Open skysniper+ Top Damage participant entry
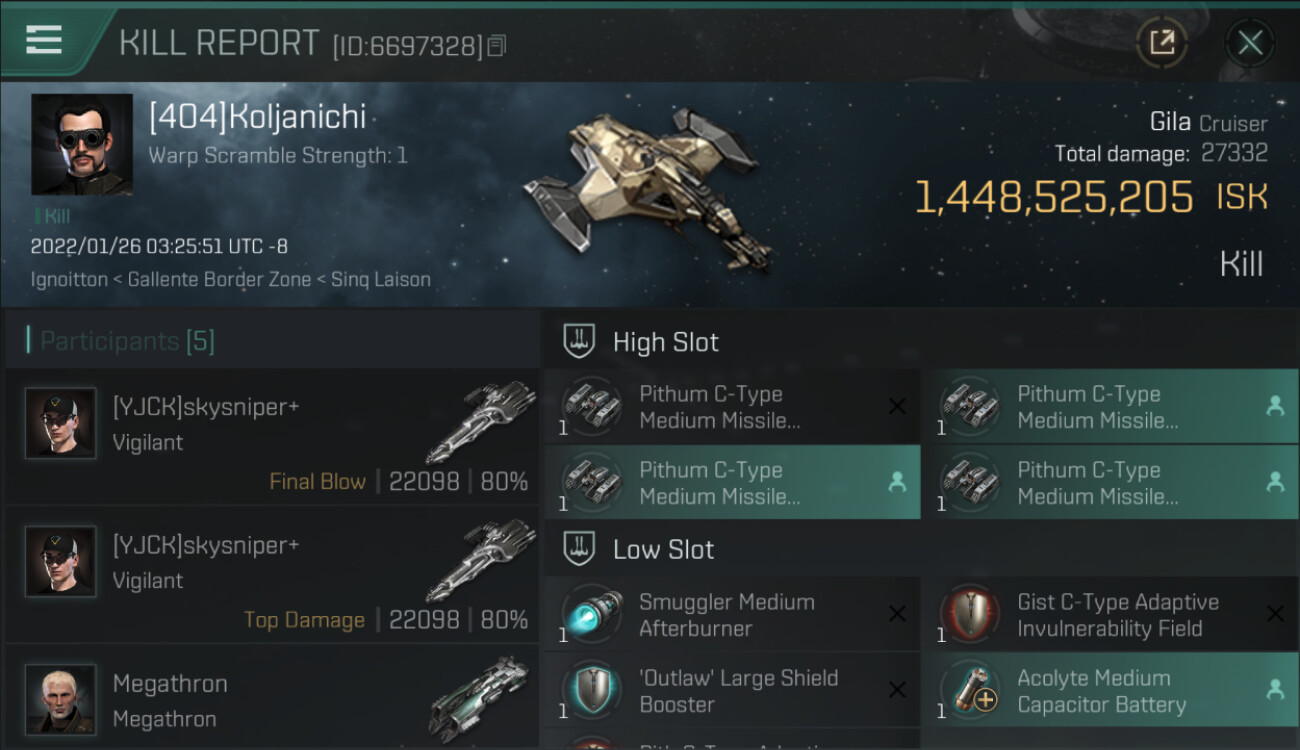This screenshot has height=750, width=1300. [272, 575]
